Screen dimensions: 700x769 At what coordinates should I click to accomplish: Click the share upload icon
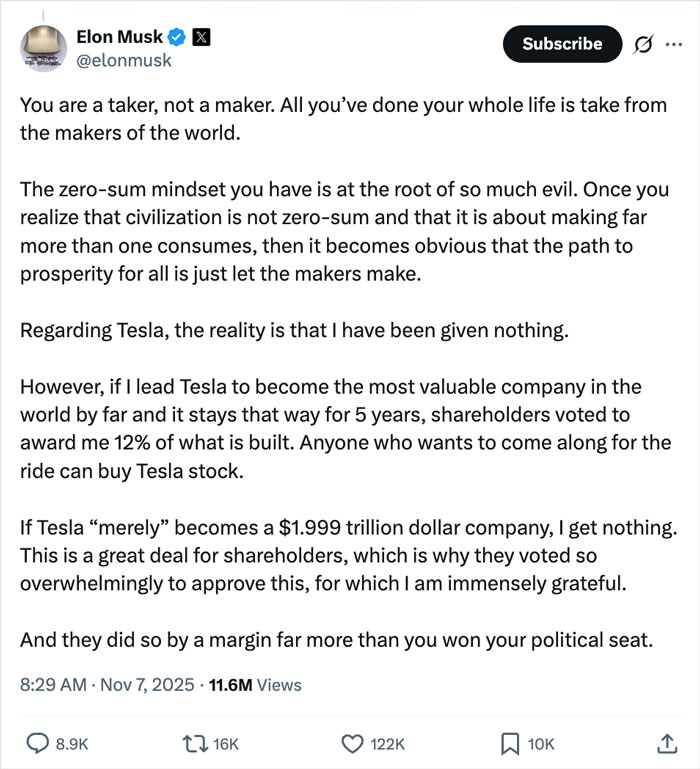tap(666, 743)
